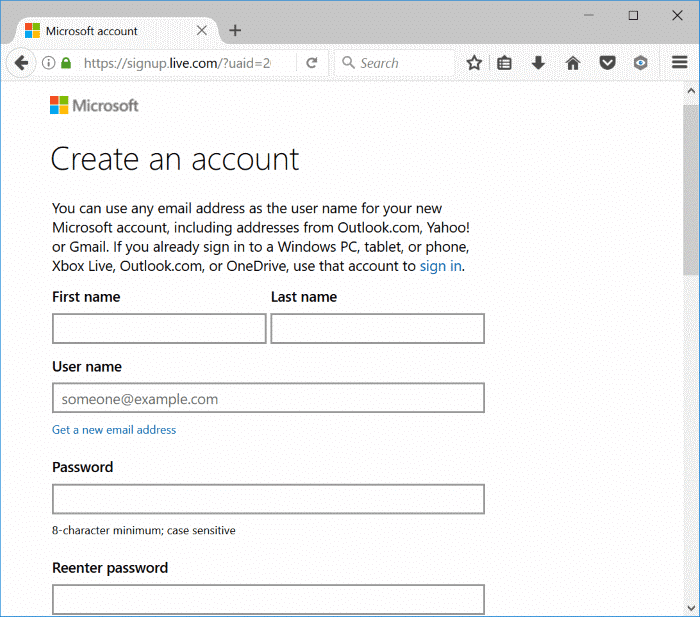Bookmark this page with the star icon
The width and height of the screenshot is (700, 617).
pos(474,63)
